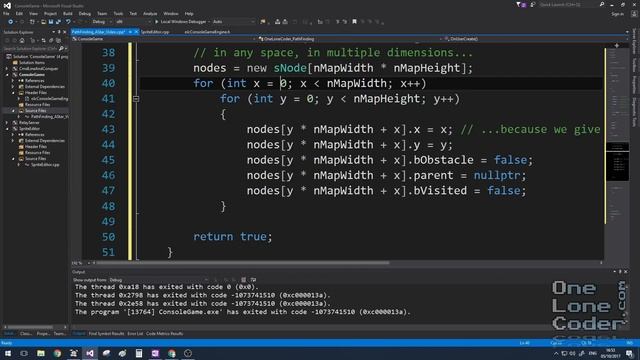The image size is (640, 360).
Task: Open the Project menu
Action: click(x=50, y=13)
